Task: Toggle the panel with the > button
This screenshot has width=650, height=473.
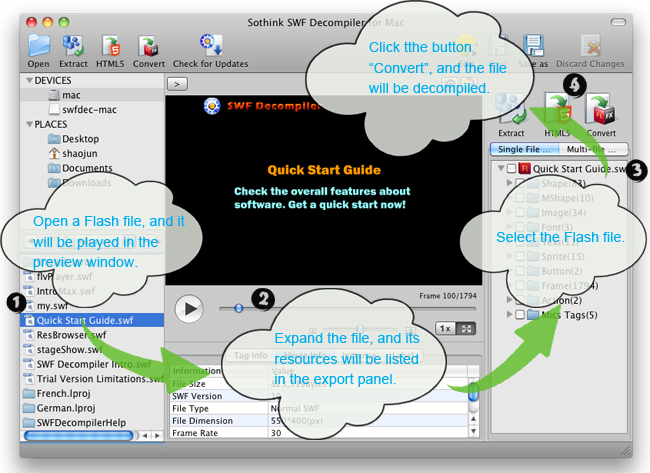Action: click(x=177, y=84)
